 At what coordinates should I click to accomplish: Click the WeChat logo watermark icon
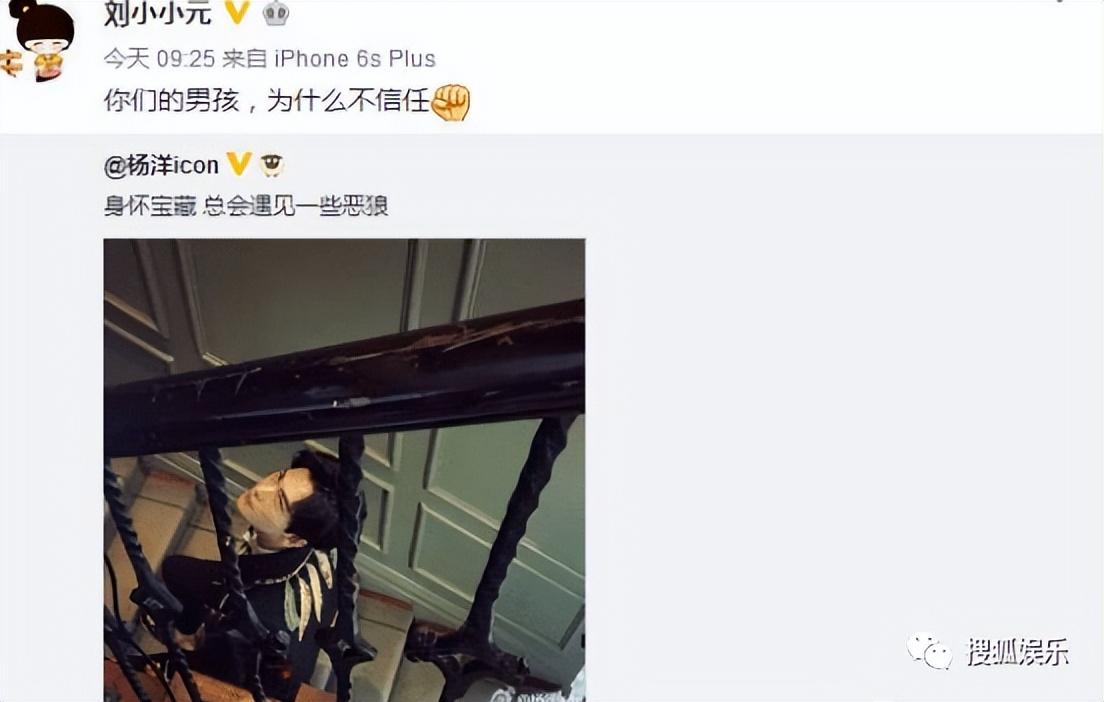[929, 651]
